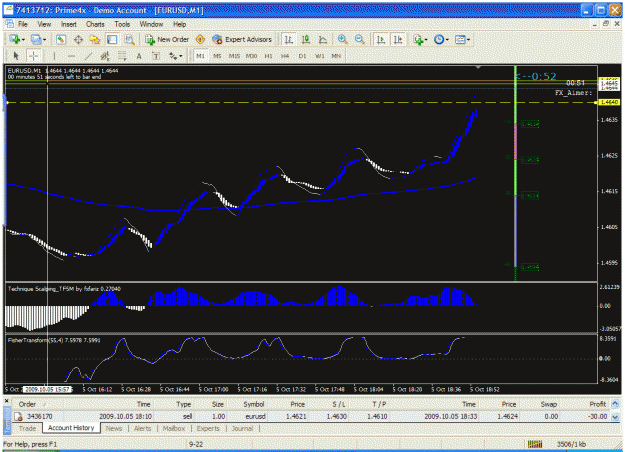Expand the templates dropdown
This screenshot has height=452, width=625.
468,40
